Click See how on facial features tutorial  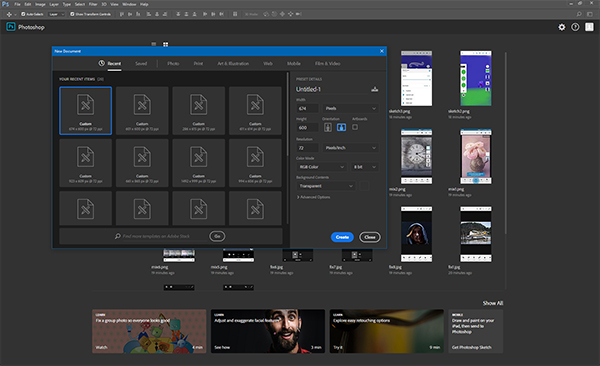[x=222, y=347]
